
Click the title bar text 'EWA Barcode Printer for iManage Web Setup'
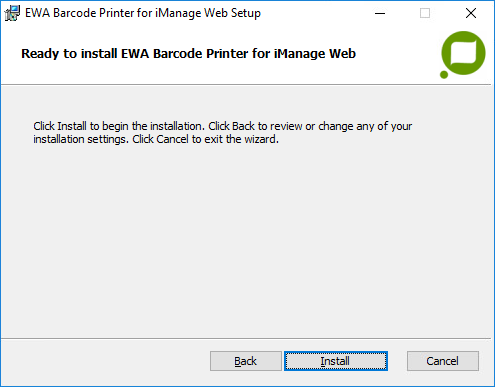(x=143, y=13)
